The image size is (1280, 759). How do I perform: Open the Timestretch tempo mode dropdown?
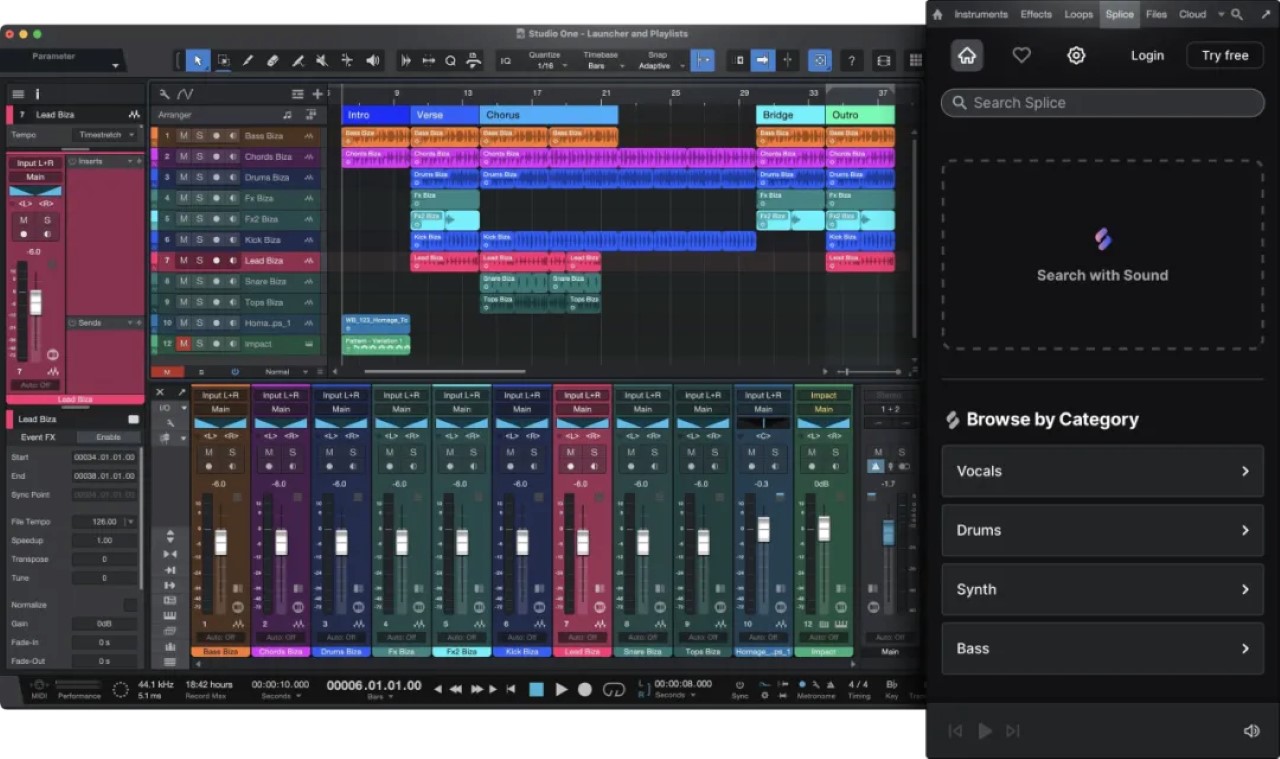(x=104, y=134)
